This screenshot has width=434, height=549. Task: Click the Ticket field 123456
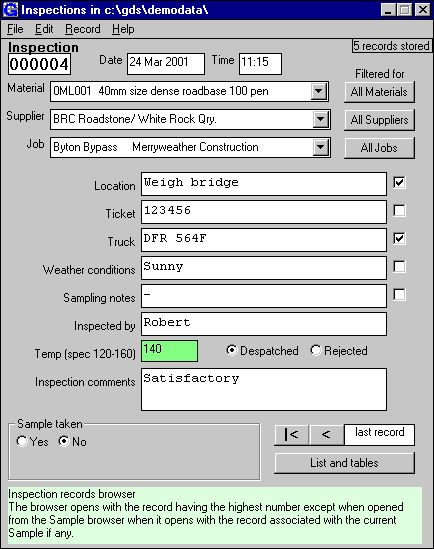(264, 212)
